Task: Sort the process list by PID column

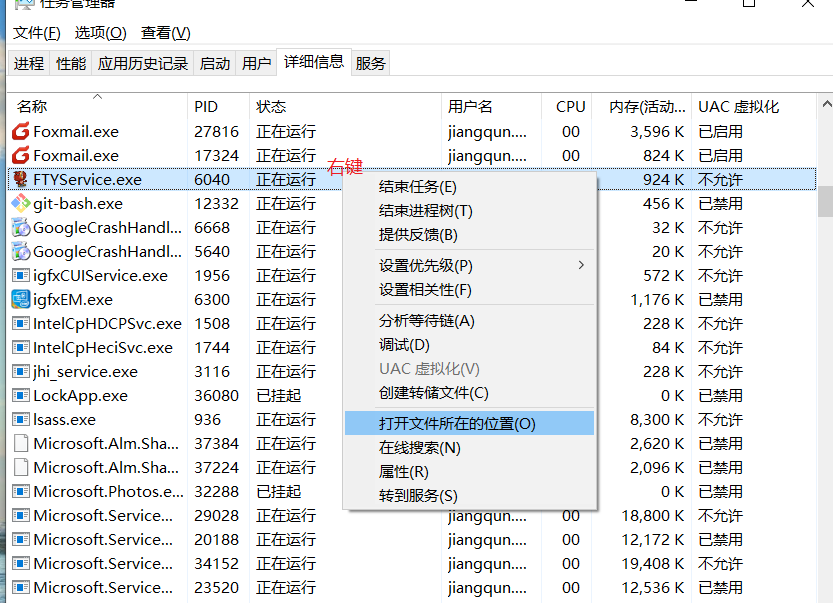Action: (206, 106)
